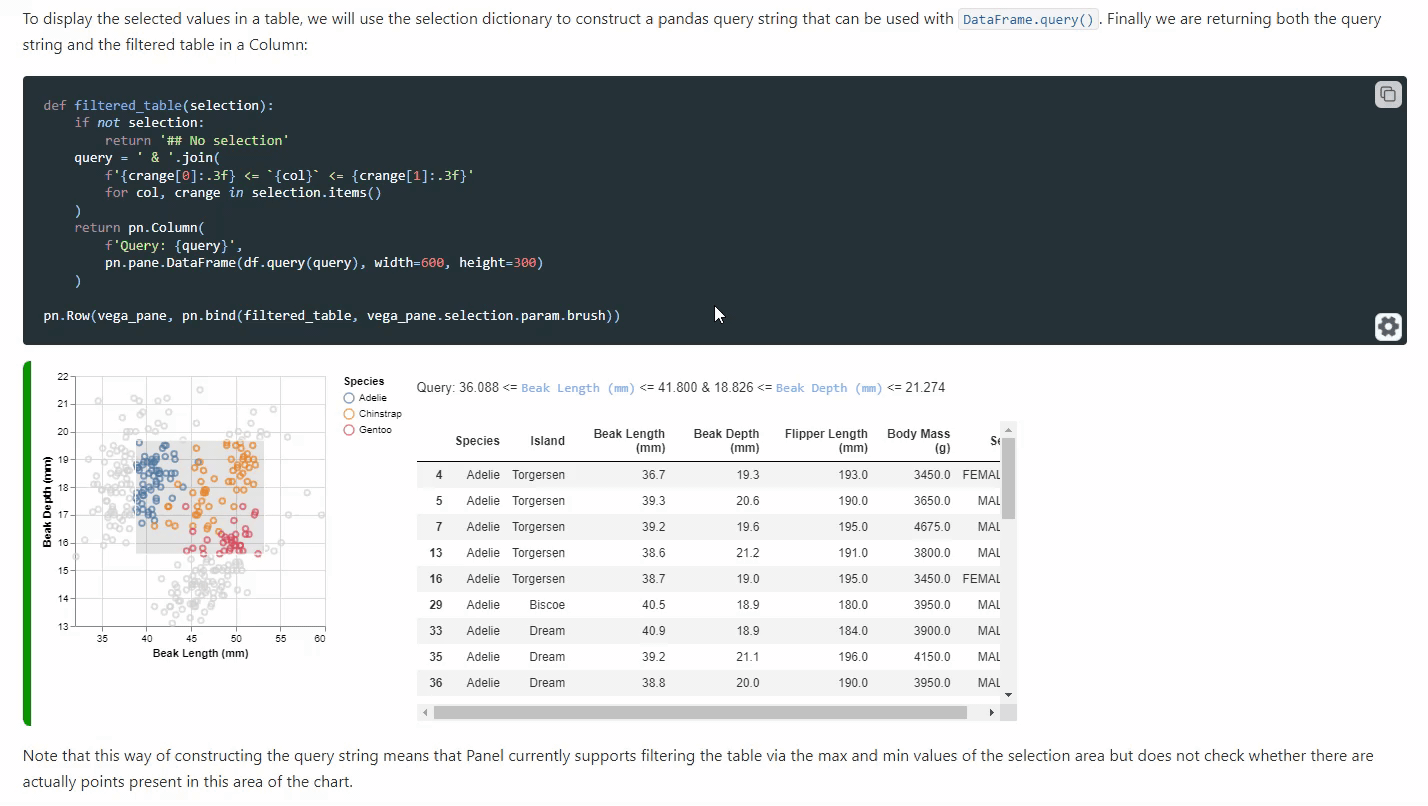Click the table's horizontal scrollbar thumb

[700, 712]
